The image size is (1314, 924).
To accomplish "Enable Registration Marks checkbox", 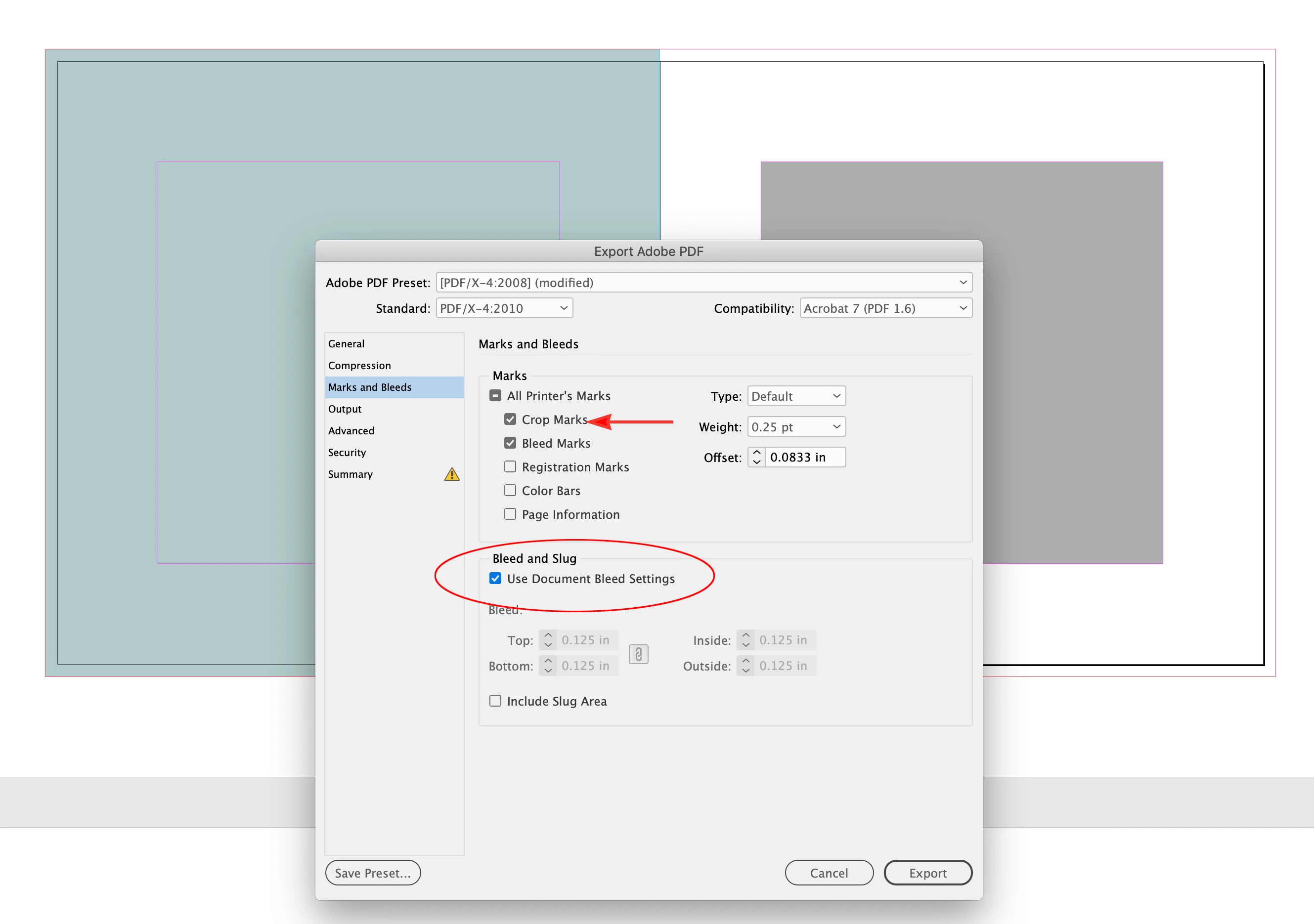I will tap(510, 467).
